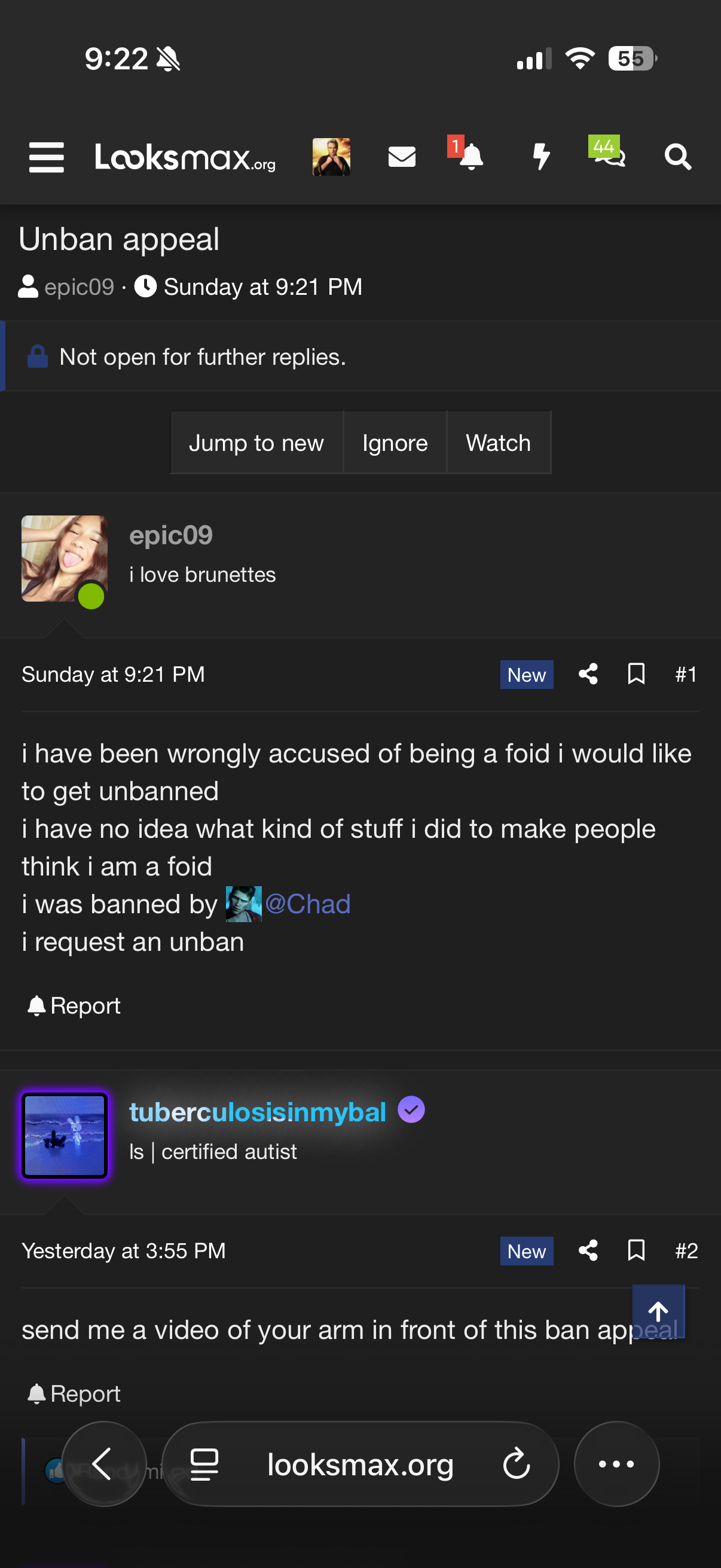This screenshot has height=1568, width=721.
Task: Jump to new posts in thread
Action: click(256, 443)
